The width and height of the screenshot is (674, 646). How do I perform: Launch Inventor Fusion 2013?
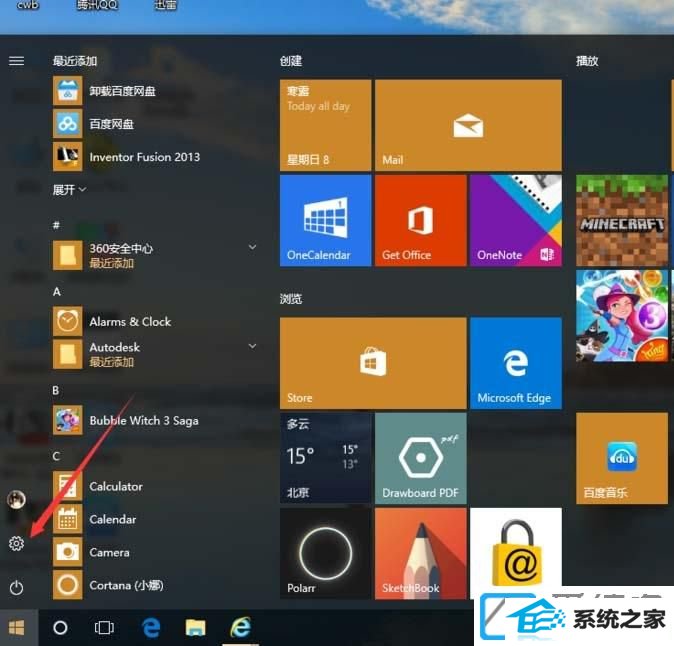click(156, 157)
